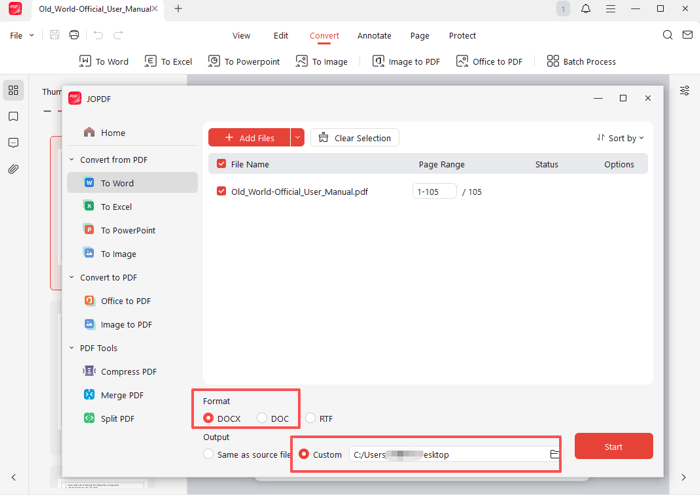
Task: Click the JOPDF Home icon in sidebar
Action: 89,132
